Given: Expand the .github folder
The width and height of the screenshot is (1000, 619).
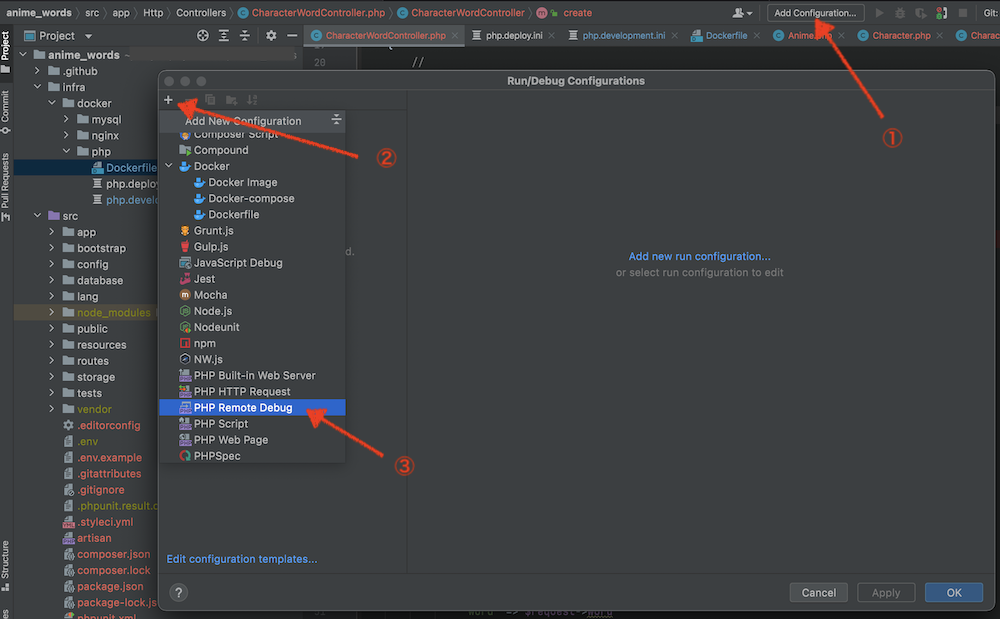Looking at the screenshot, I should [x=37, y=71].
